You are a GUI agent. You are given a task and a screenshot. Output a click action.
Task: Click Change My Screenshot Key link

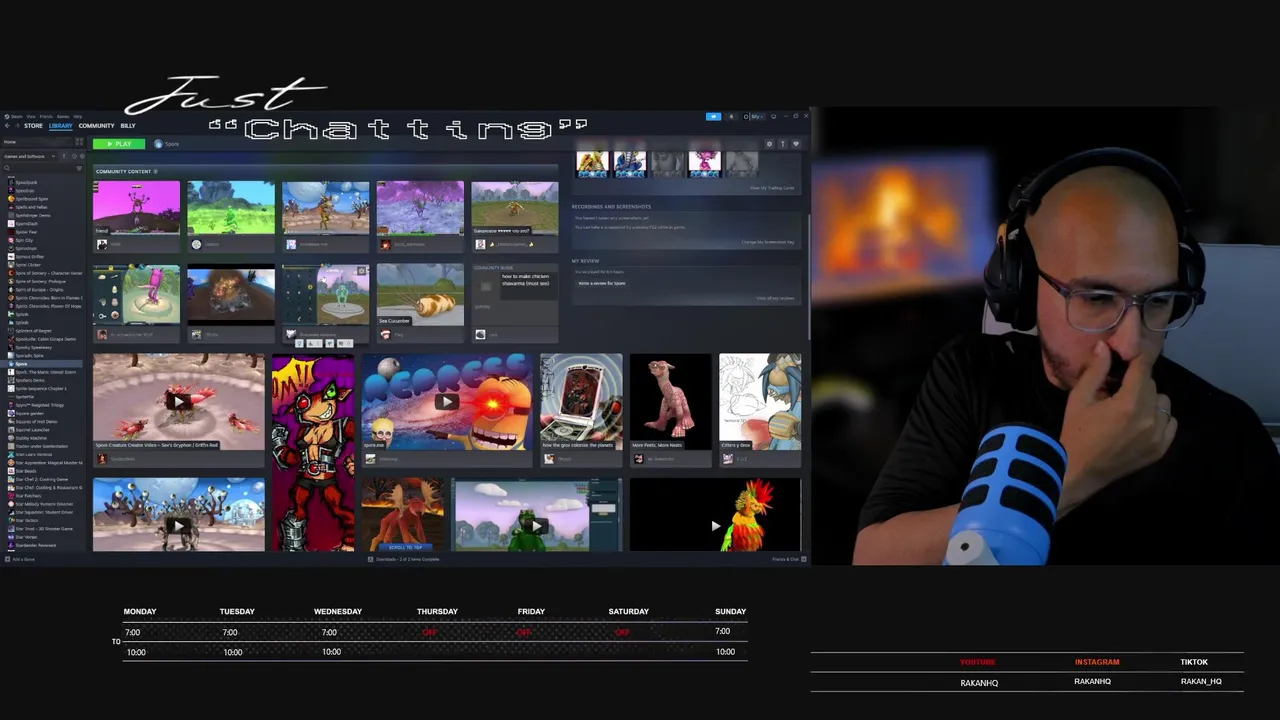click(768, 242)
